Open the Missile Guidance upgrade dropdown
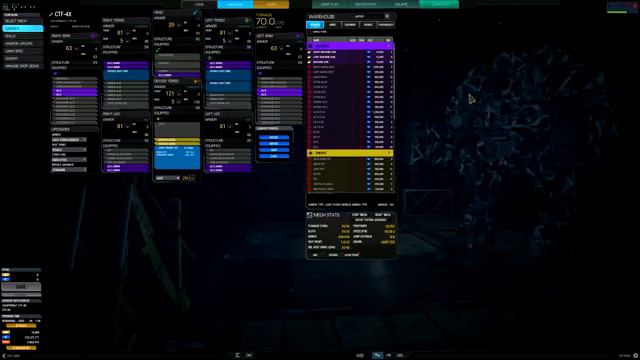This screenshot has height=360, width=640. [x=69, y=169]
